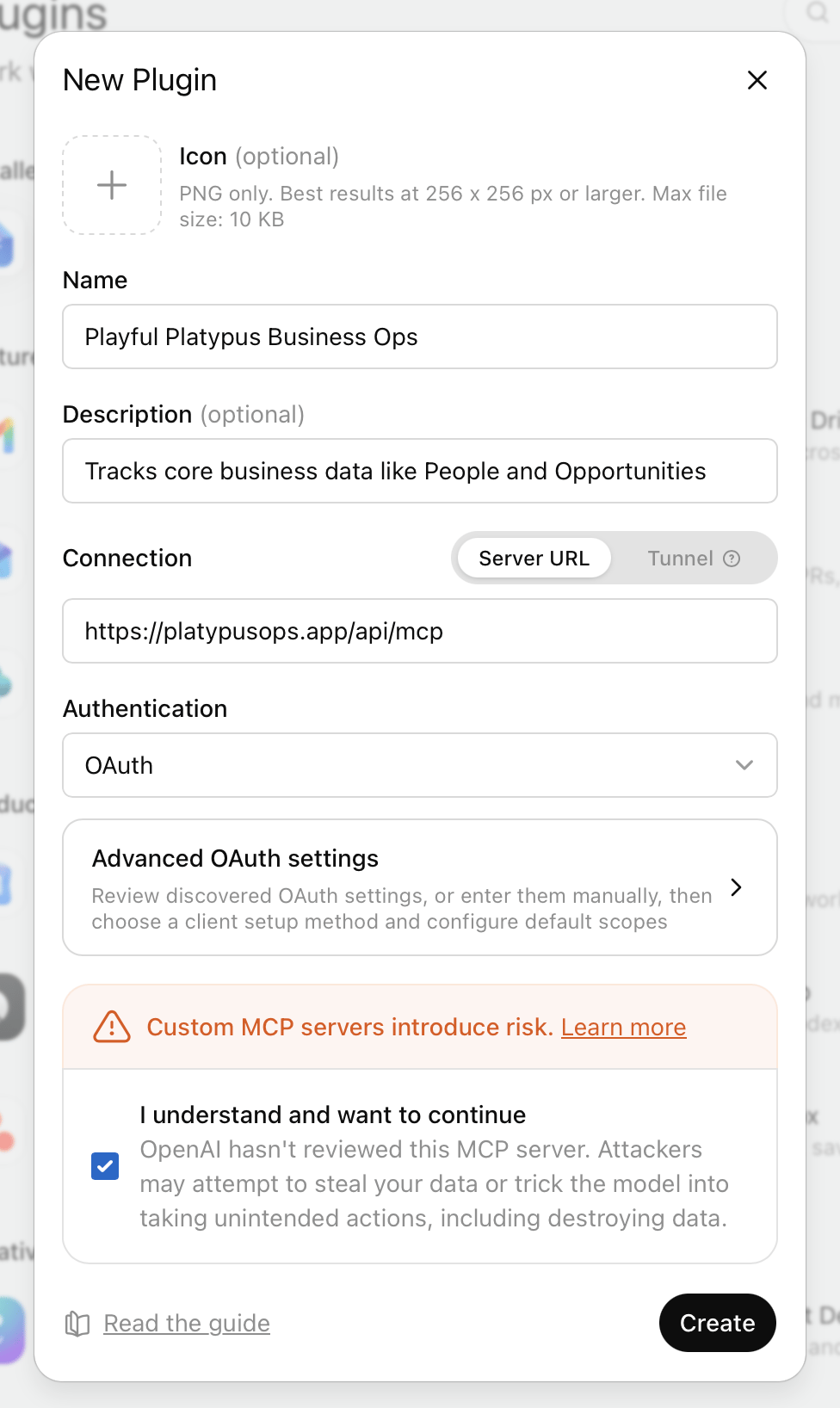Edit the Description text field
840x1408 pixels.
pos(420,471)
